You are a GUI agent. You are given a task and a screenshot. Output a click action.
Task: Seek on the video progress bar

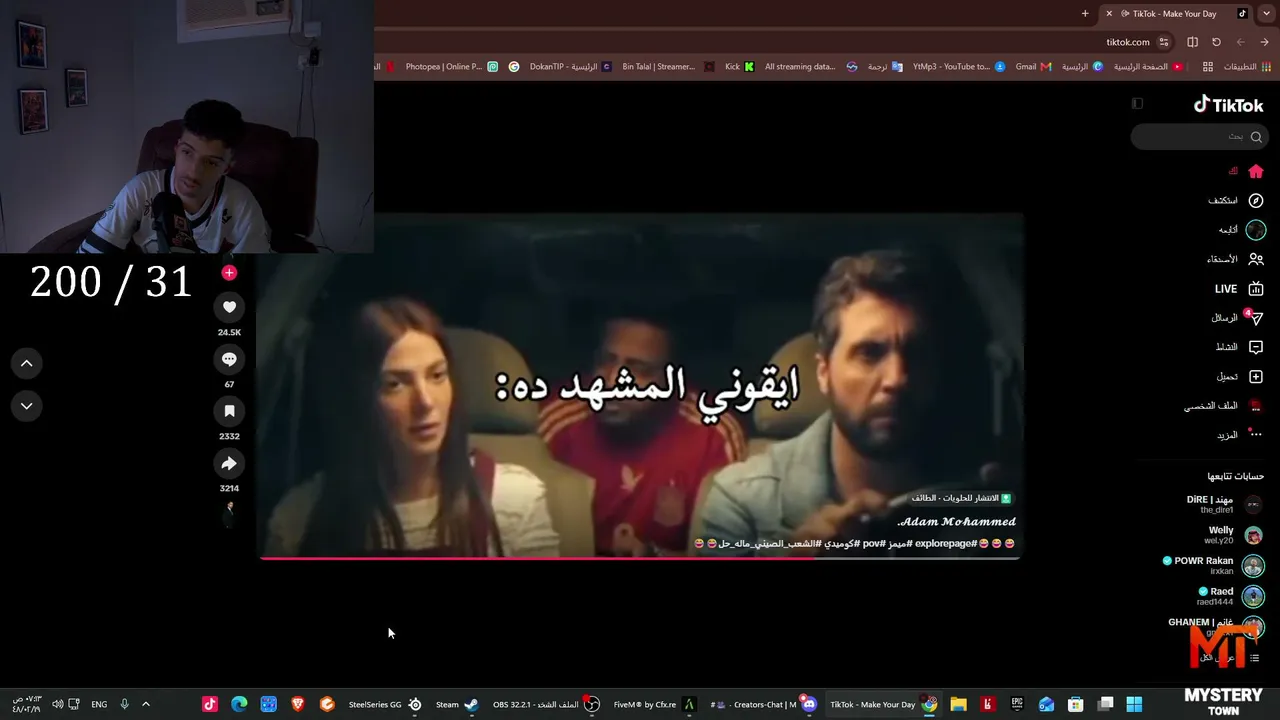pyautogui.click(x=640, y=558)
